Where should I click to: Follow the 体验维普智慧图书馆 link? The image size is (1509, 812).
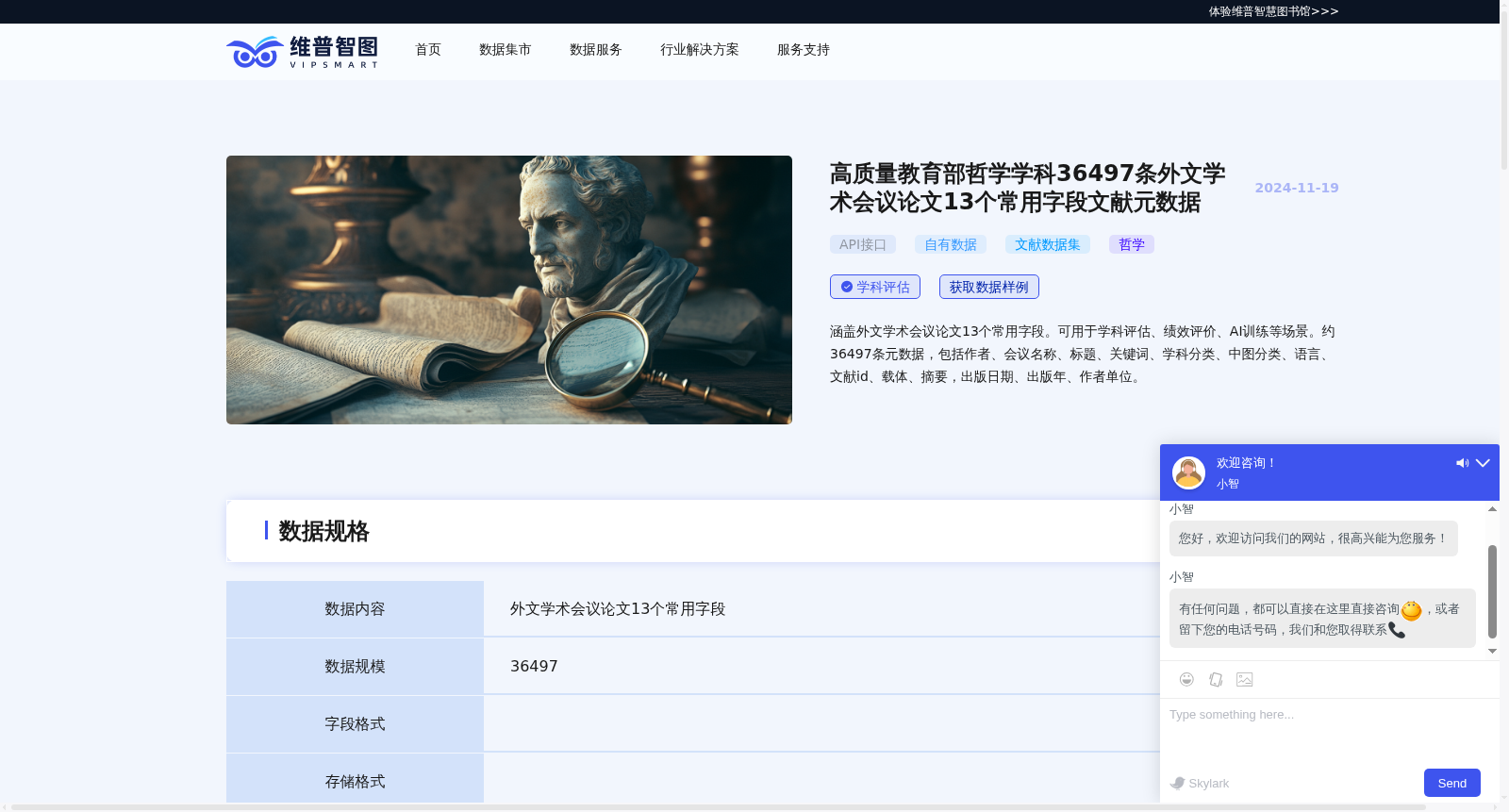tap(1273, 11)
